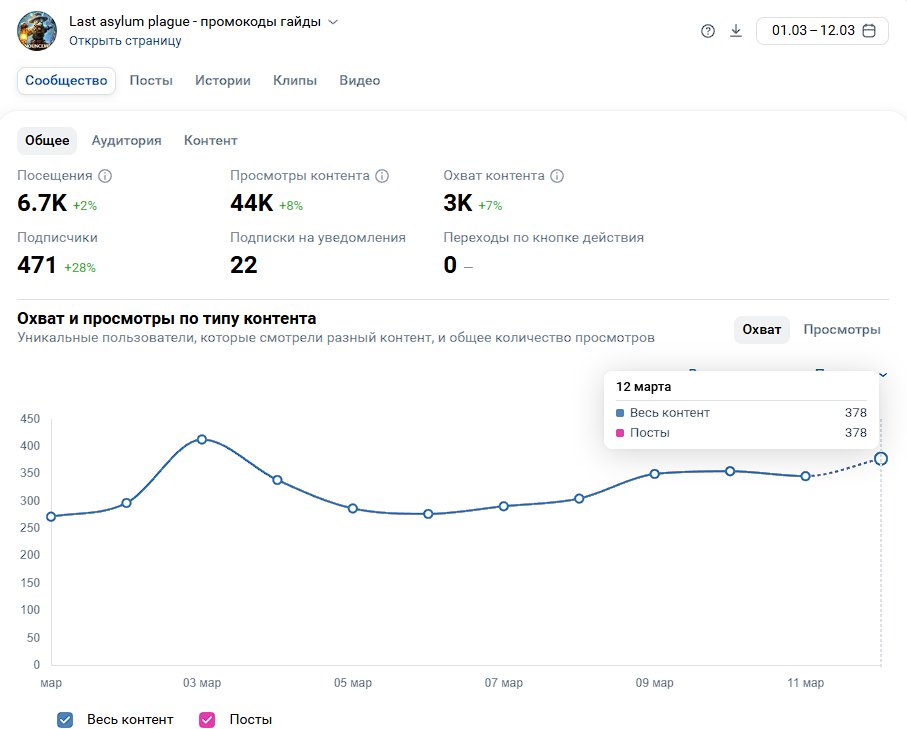
Task: Click info icon next to Посещения
Action: click(105, 176)
